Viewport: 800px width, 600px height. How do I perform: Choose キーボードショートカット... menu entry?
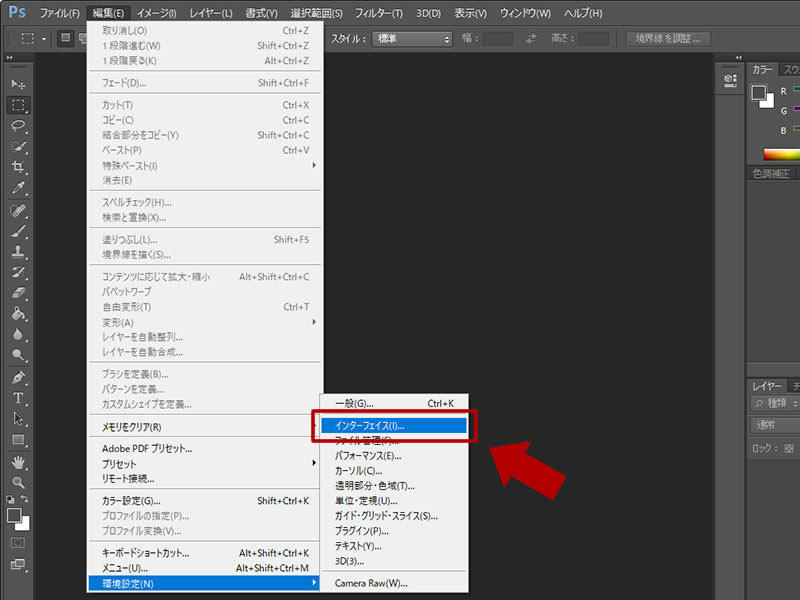point(204,553)
